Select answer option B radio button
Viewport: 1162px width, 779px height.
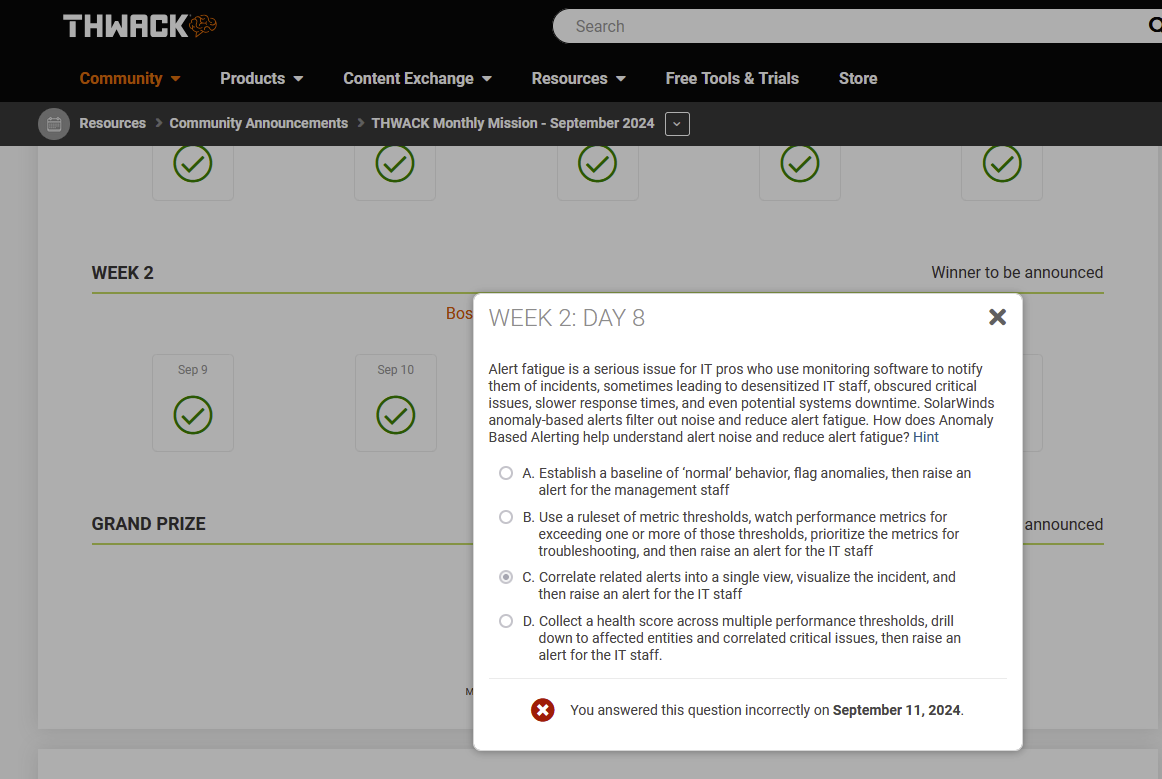(505, 517)
